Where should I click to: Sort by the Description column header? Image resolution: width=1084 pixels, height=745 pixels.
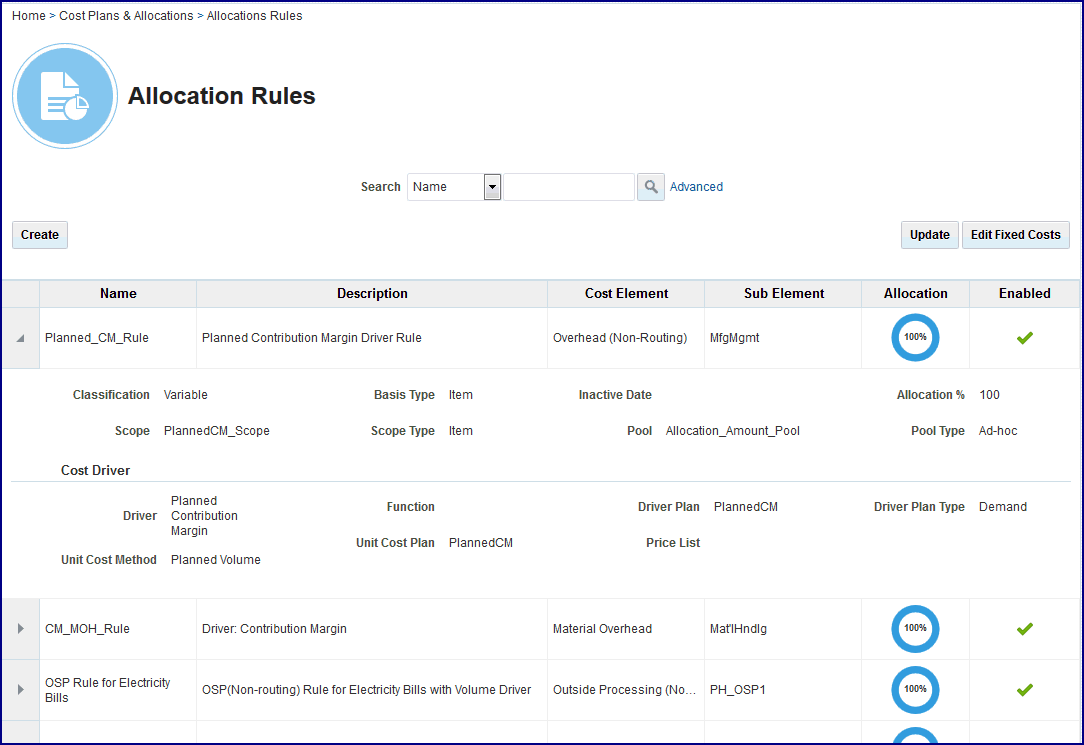coord(372,293)
